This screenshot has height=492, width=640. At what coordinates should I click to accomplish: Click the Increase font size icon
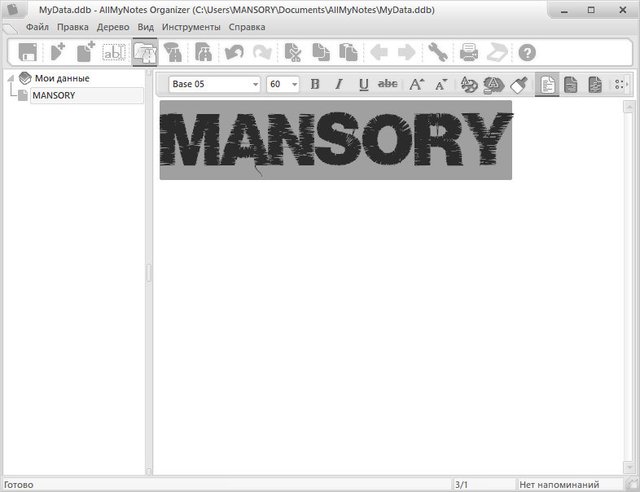[x=417, y=85]
